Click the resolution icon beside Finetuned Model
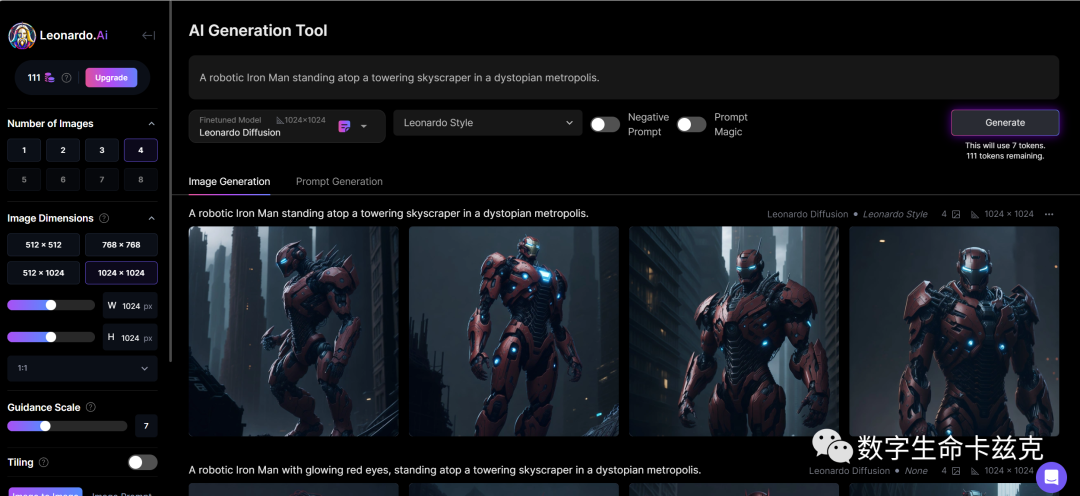The width and height of the screenshot is (1080, 496). [x=280, y=120]
